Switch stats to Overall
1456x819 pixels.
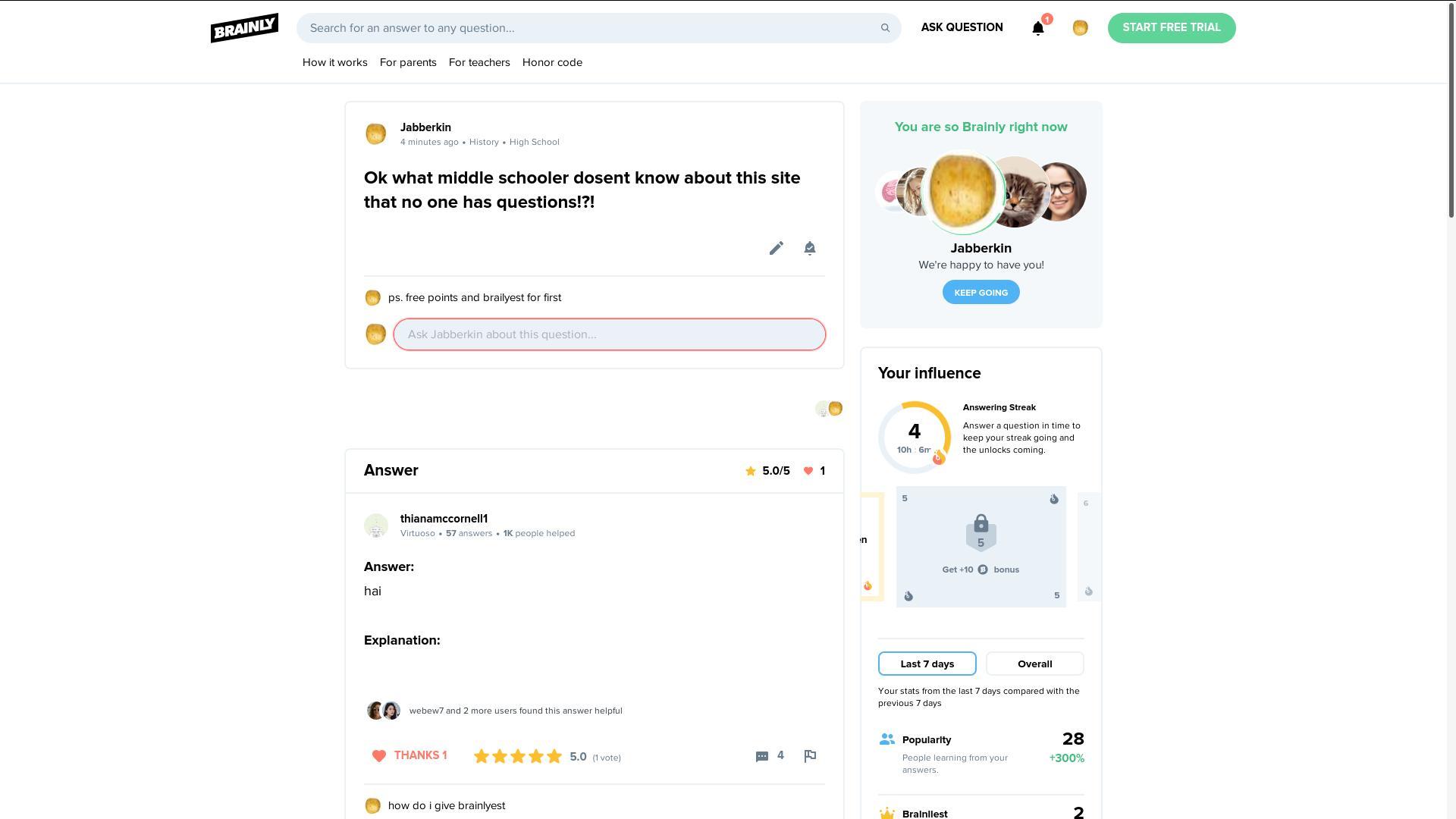tap(1034, 664)
